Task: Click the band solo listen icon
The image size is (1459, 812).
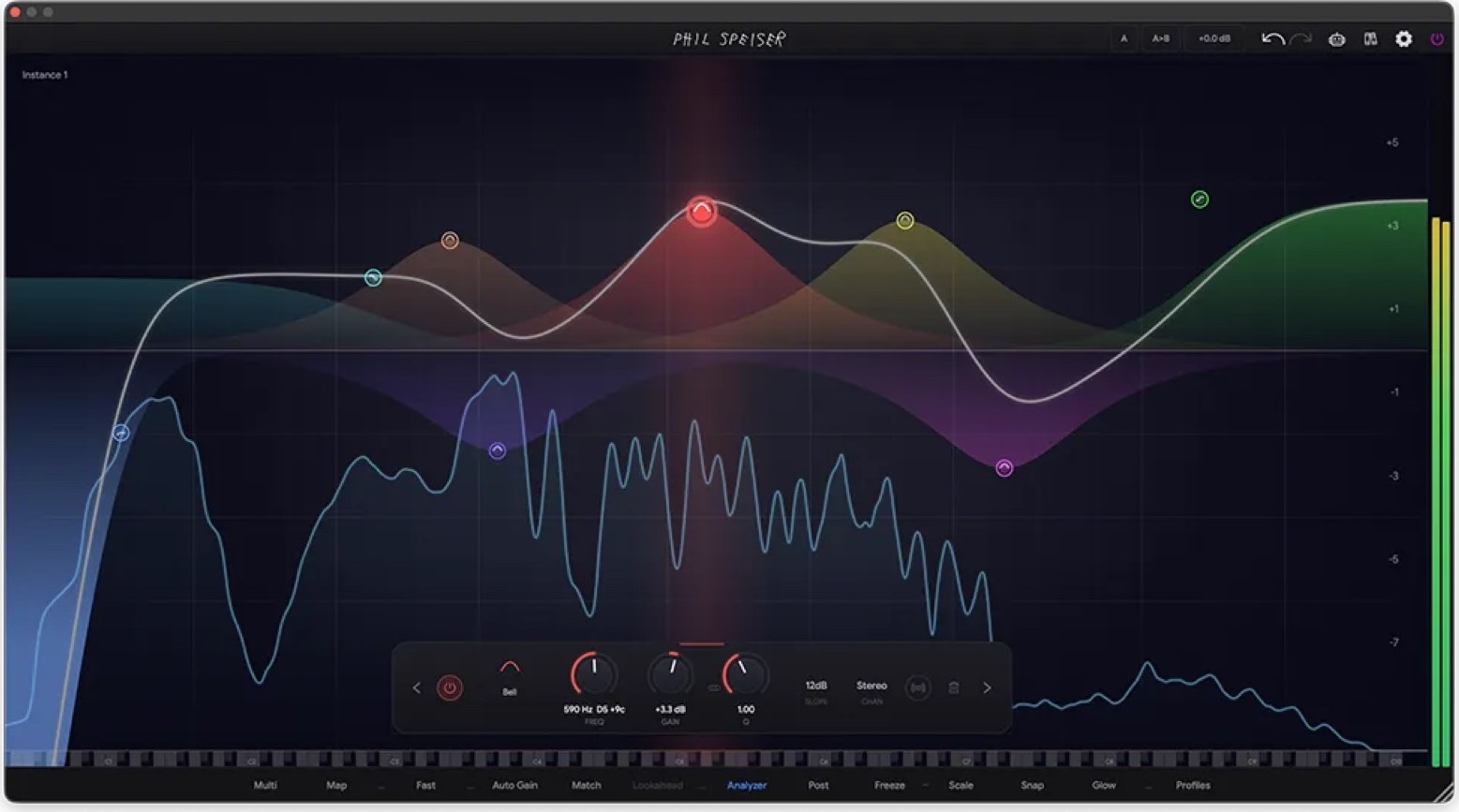Action: pyautogui.click(x=917, y=687)
